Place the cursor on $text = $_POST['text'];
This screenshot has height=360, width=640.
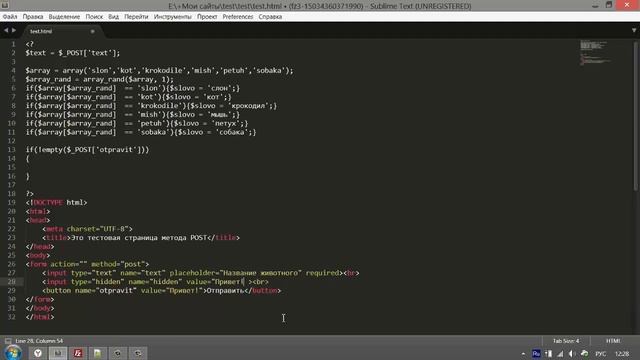pos(73,53)
